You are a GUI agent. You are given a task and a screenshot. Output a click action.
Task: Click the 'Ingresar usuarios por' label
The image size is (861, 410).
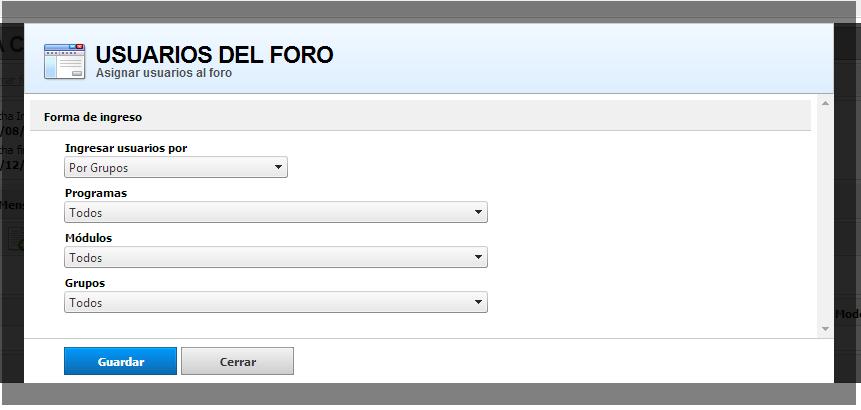[x=126, y=148]
